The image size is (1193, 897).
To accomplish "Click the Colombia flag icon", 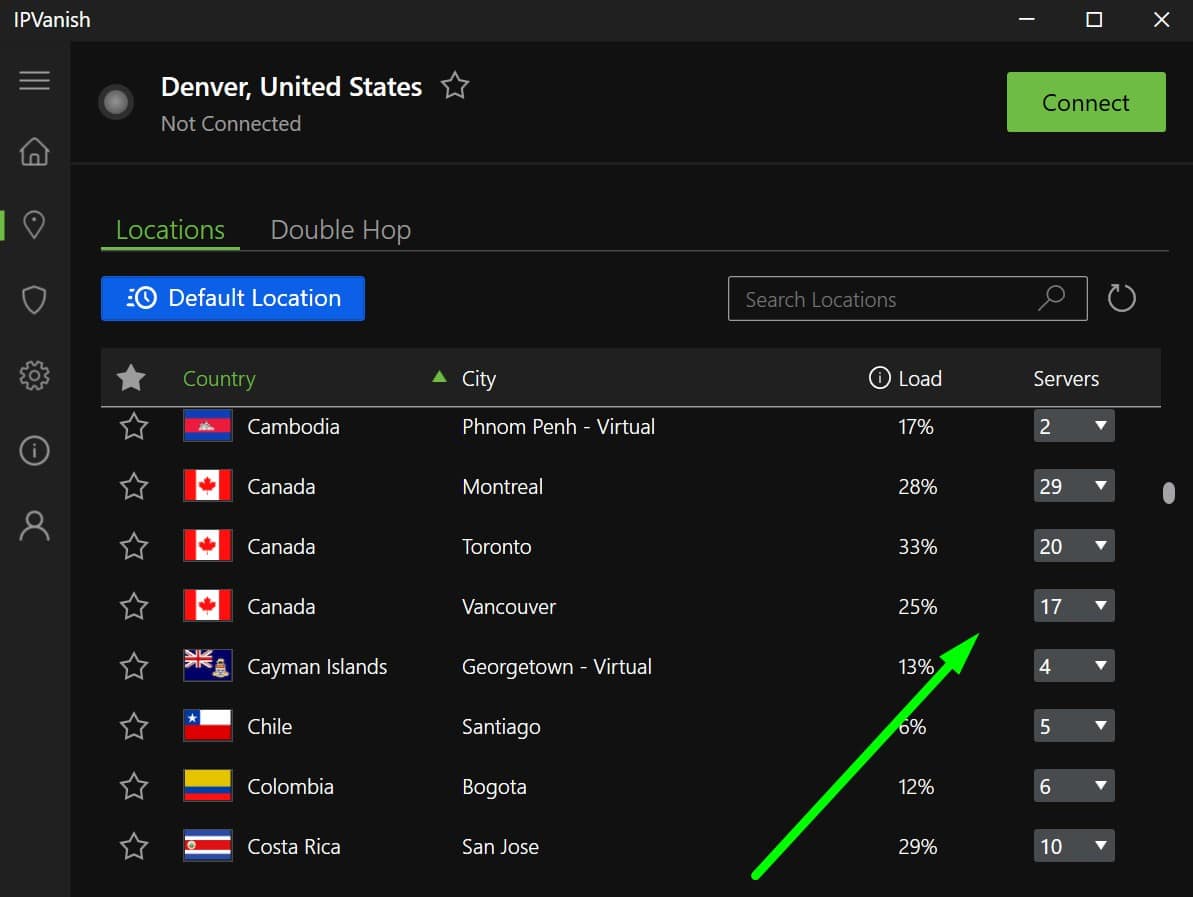I will (x=207, y=786).
